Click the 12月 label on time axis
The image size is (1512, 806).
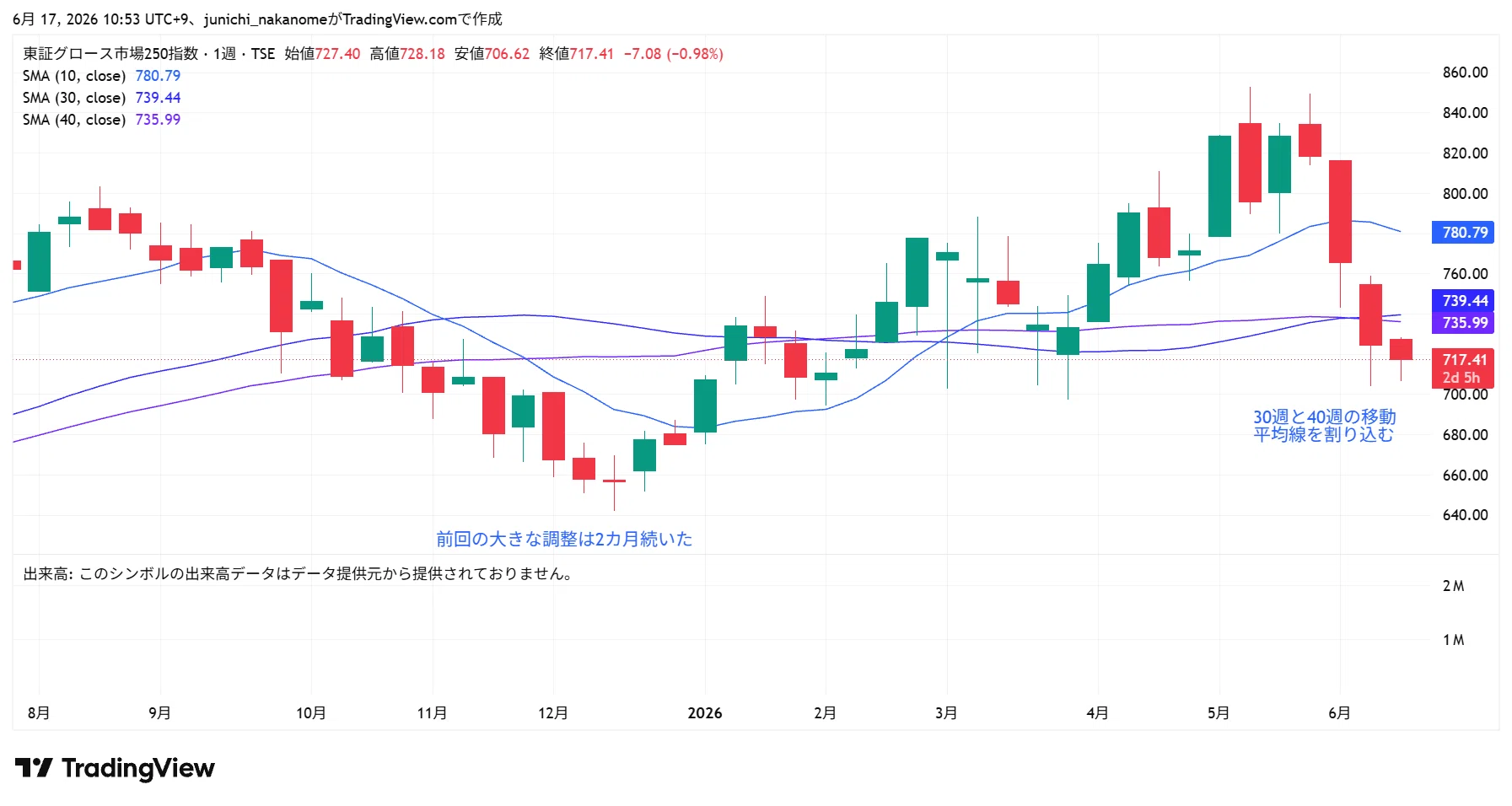click(553, 713)
